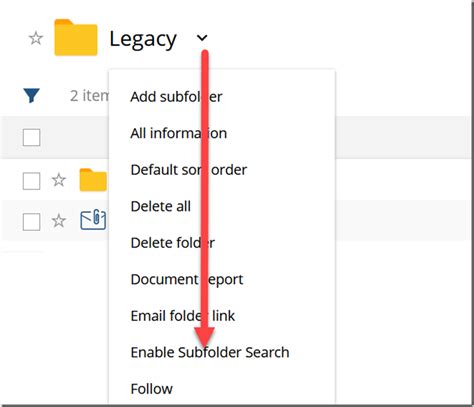Click the 2 items count label
The width and height of the screenshot is (474, 407).
[89, 96]
